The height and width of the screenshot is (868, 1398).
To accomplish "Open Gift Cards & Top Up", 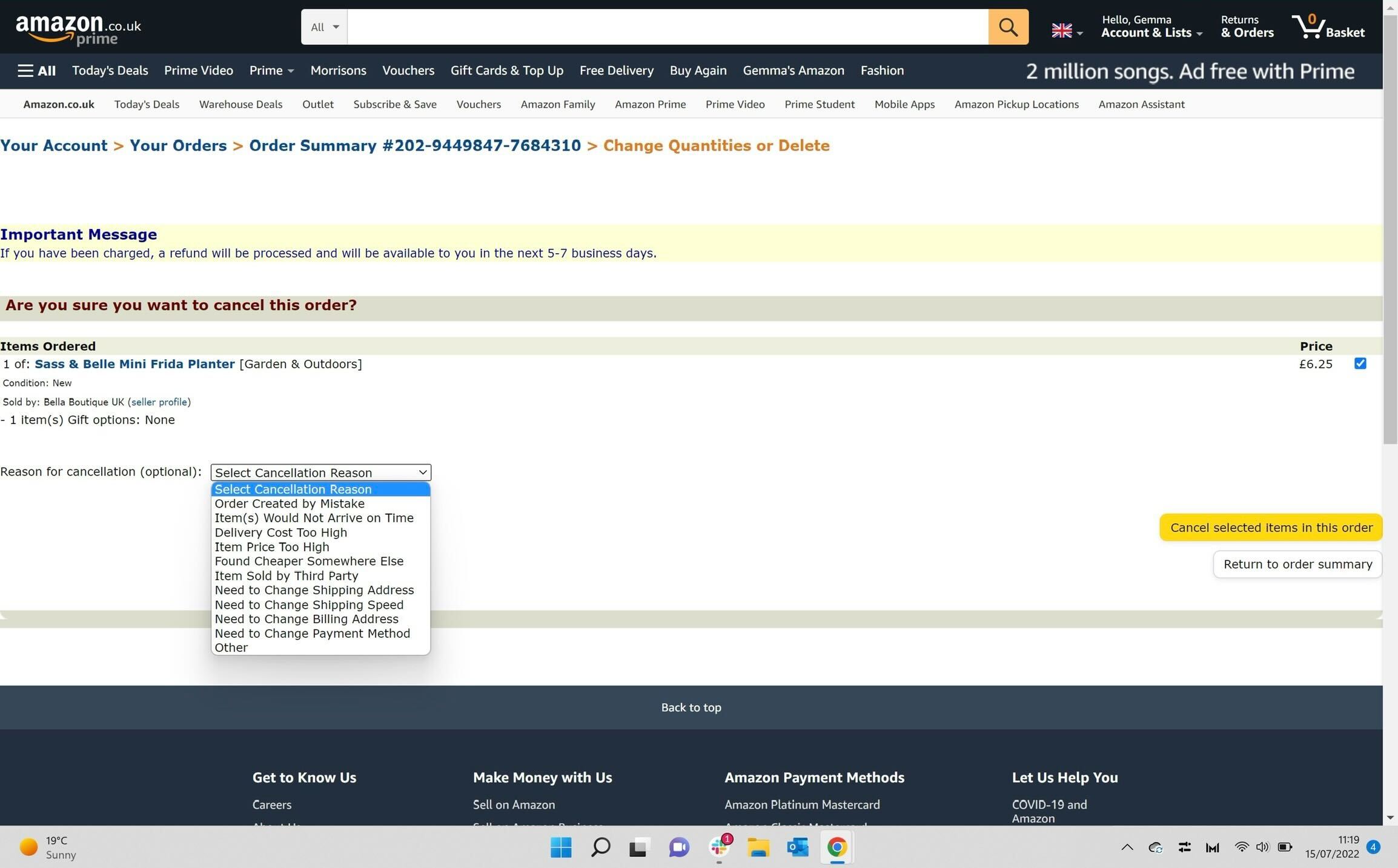I will tap(506, 71).
